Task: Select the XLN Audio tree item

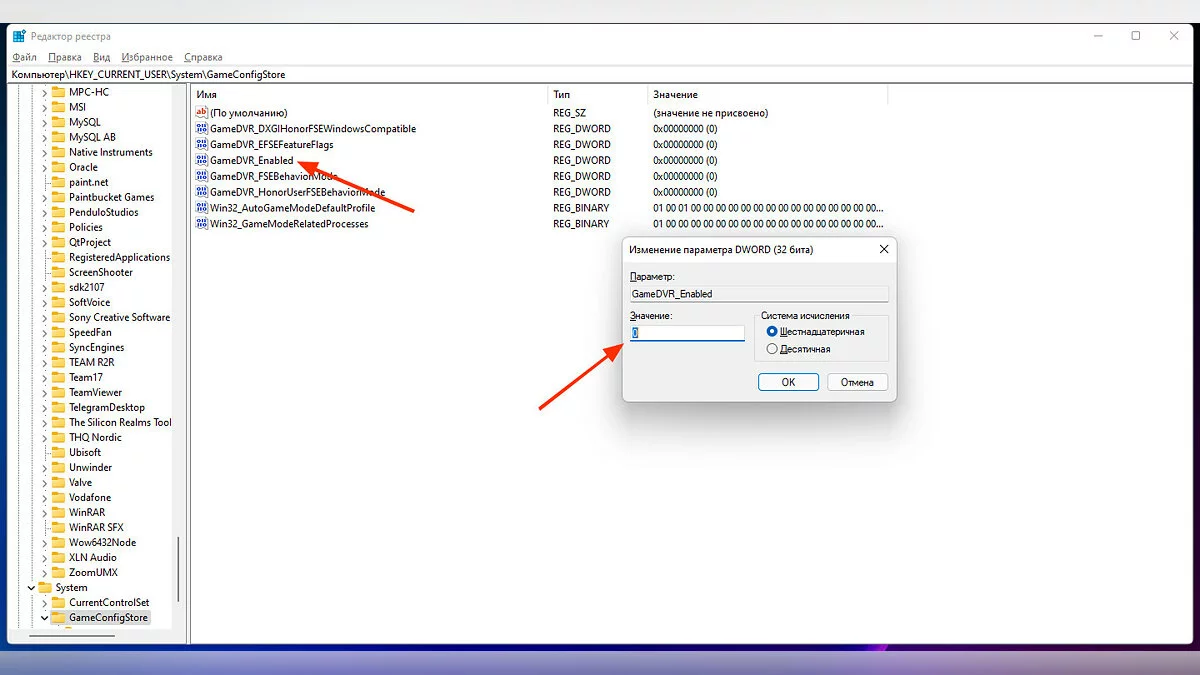Action: [93, 557]
